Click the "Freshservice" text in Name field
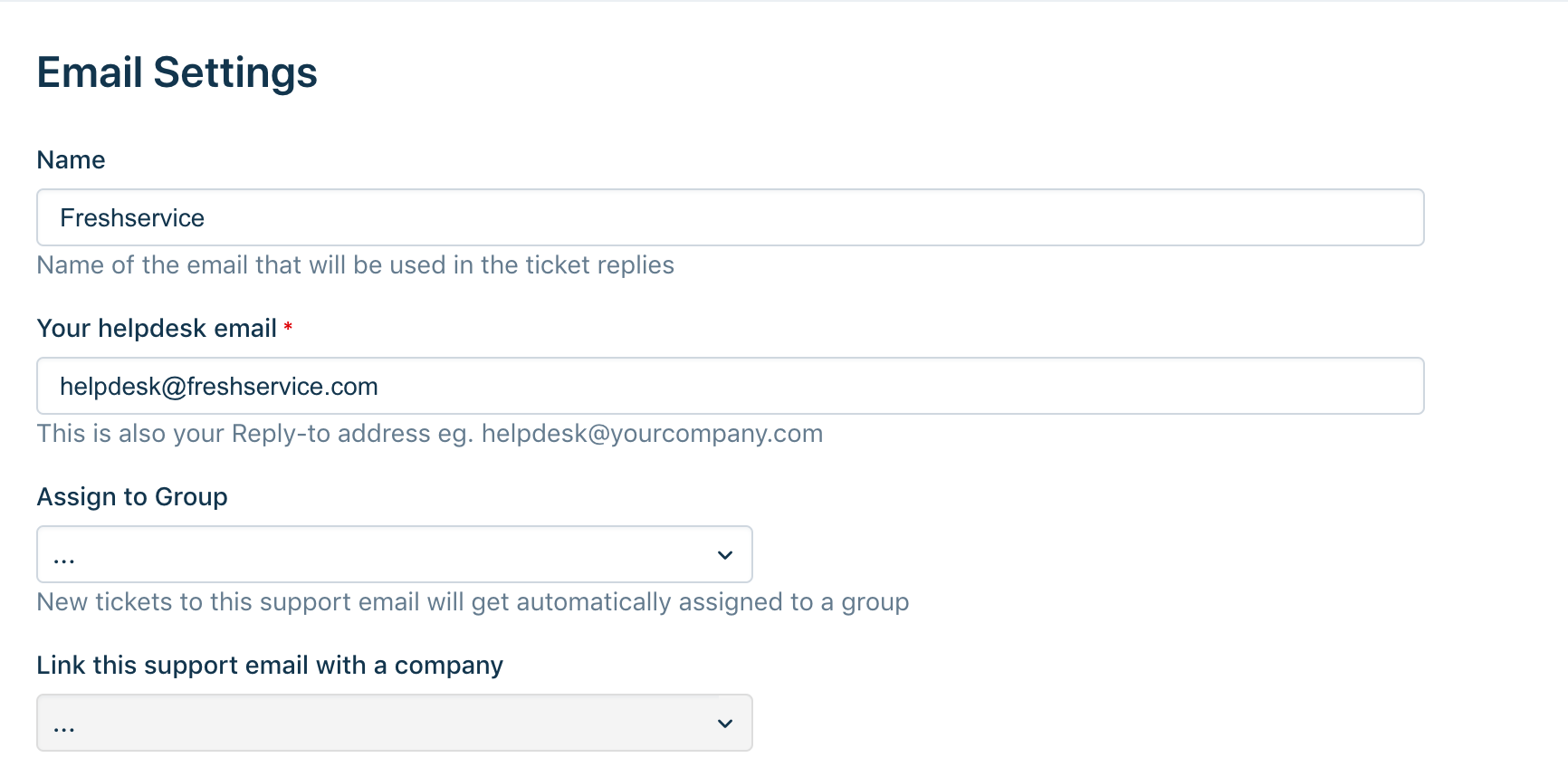The image size is (1568, 777). (x=132, y=218)
